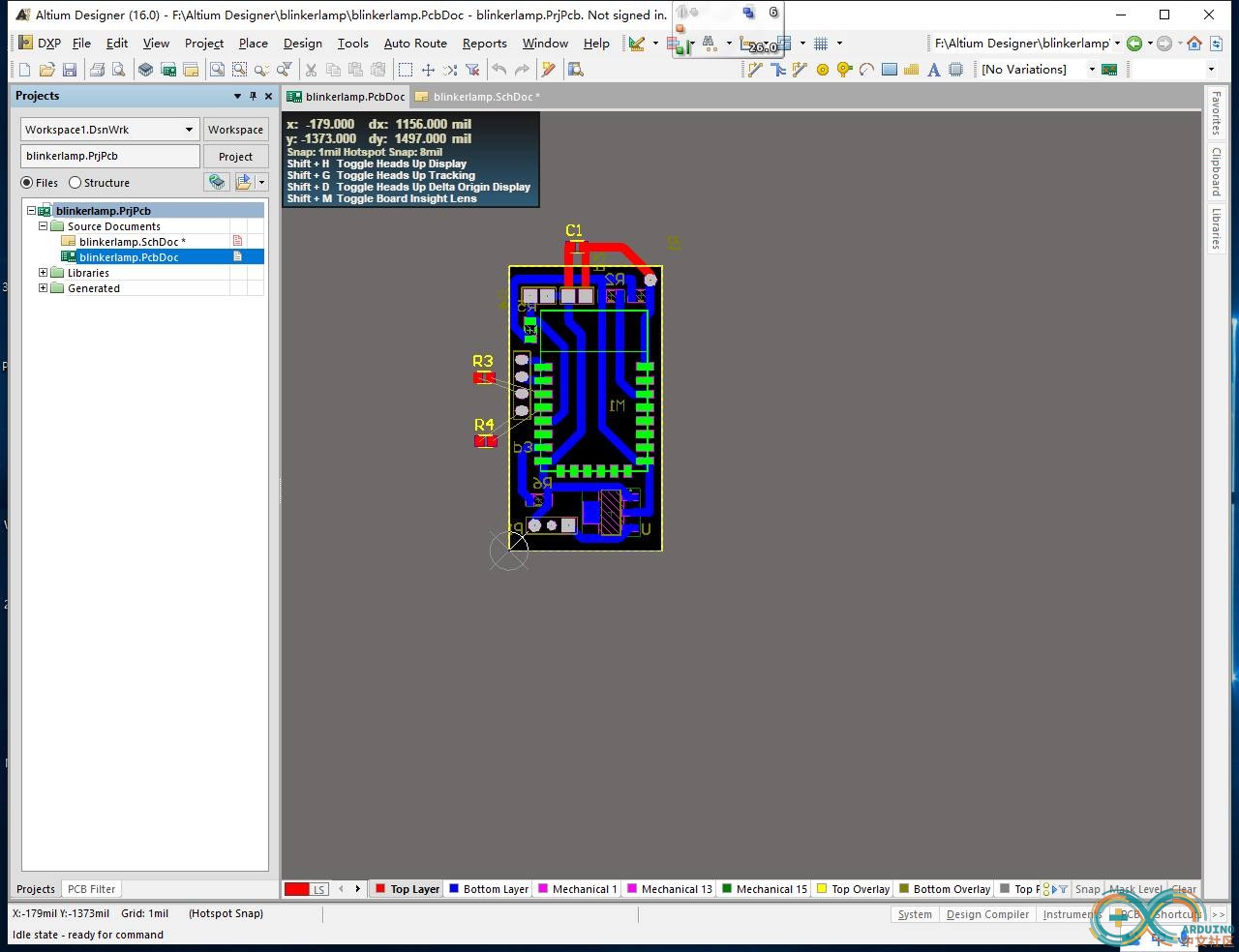Click the Mask Level button
This screenshot has width=1239, height=952.
pos(1135,889)
